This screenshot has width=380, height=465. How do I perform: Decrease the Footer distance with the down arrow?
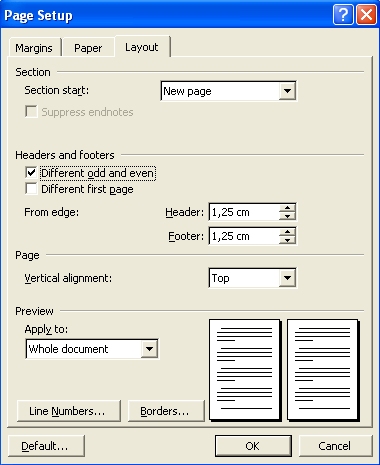click(x=287, y=240)
